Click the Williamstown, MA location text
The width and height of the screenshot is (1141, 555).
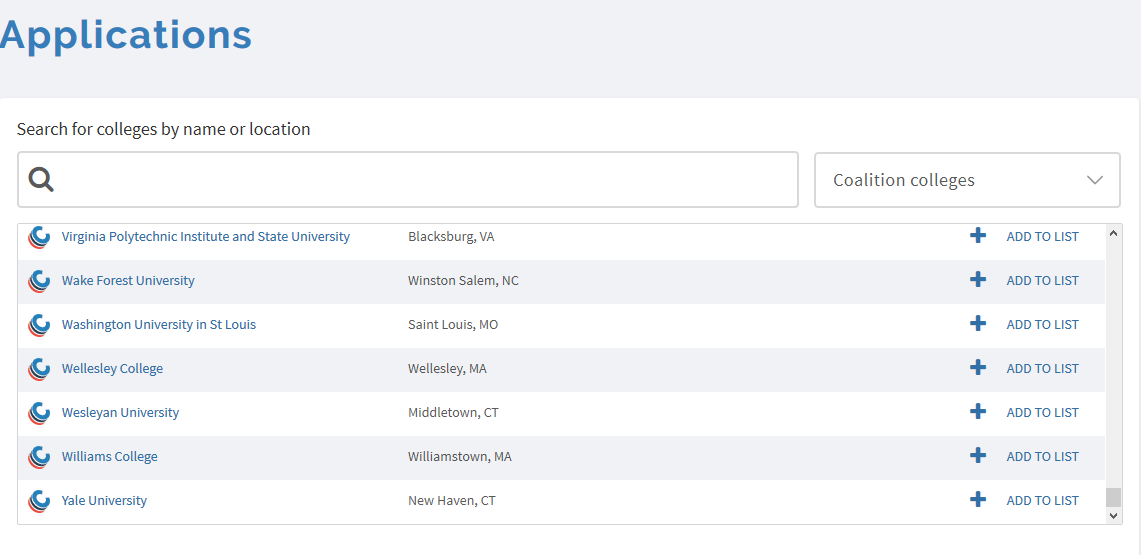[460, 457]
